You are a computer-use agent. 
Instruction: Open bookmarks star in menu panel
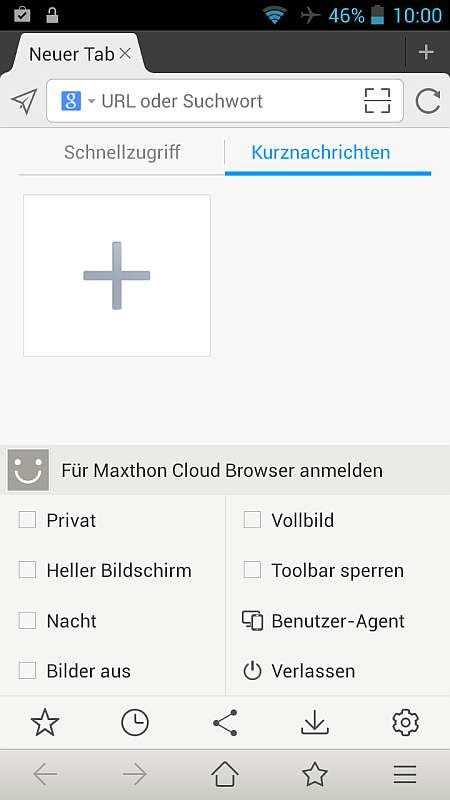45,723
